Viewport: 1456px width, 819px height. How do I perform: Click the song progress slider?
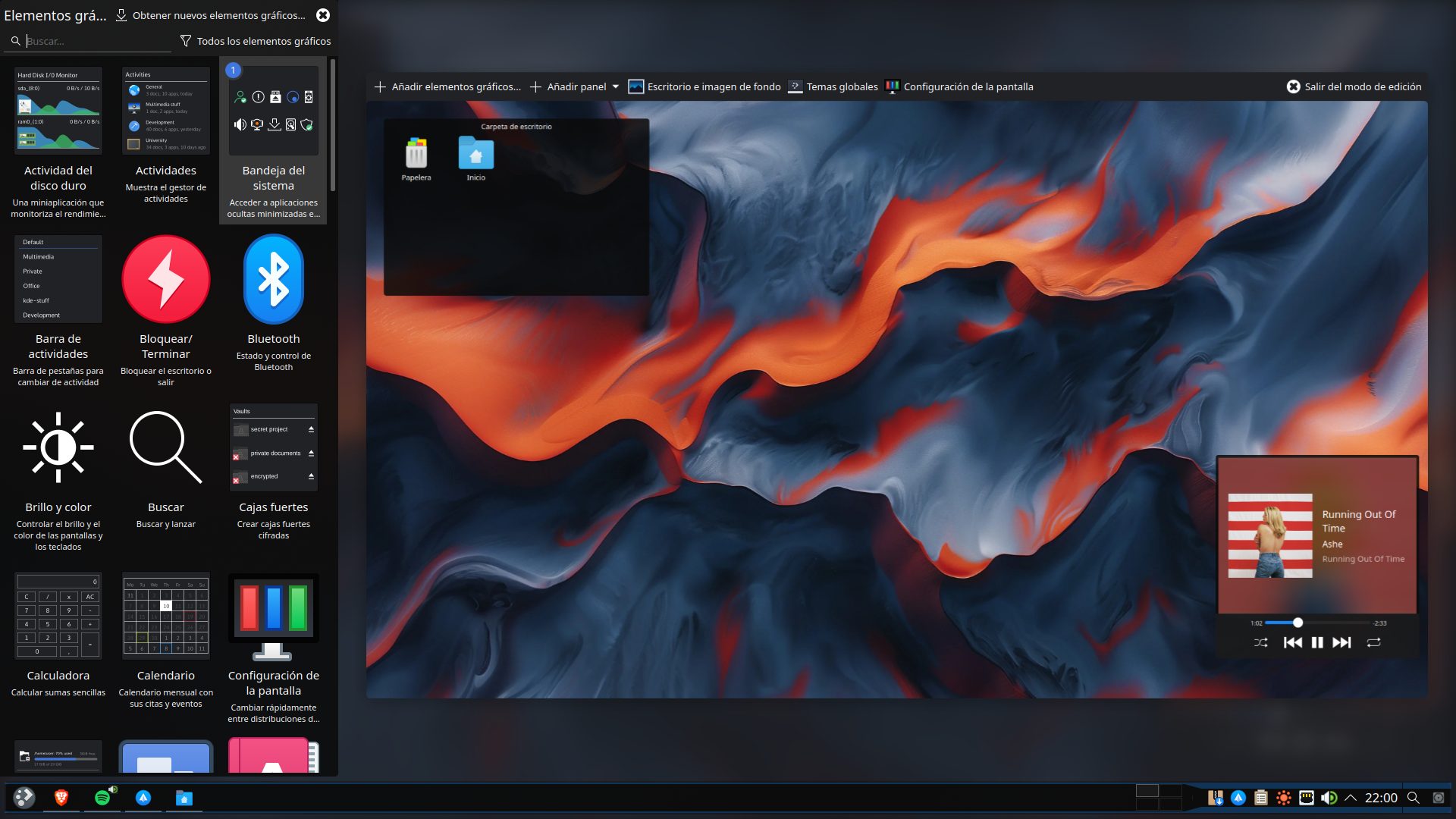[x=1318, y=623]
